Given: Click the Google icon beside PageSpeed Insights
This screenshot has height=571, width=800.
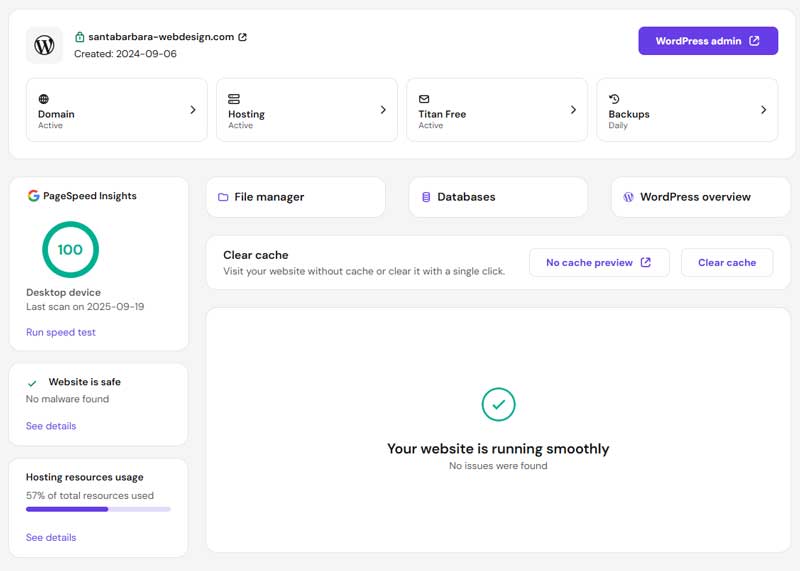Looking at the screenshot, I should click(33, 196).
